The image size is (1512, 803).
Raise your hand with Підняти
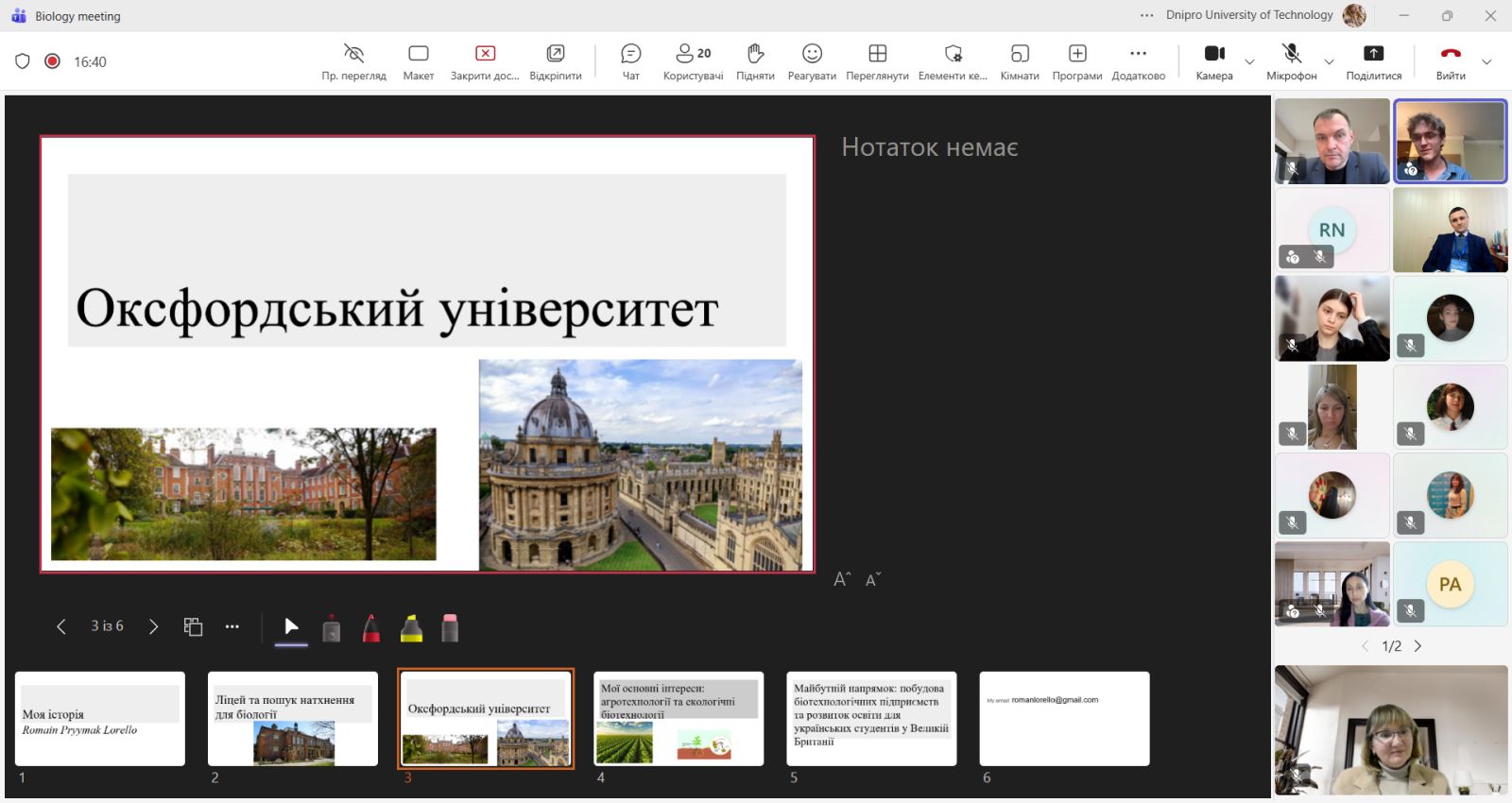click(755, 61)
